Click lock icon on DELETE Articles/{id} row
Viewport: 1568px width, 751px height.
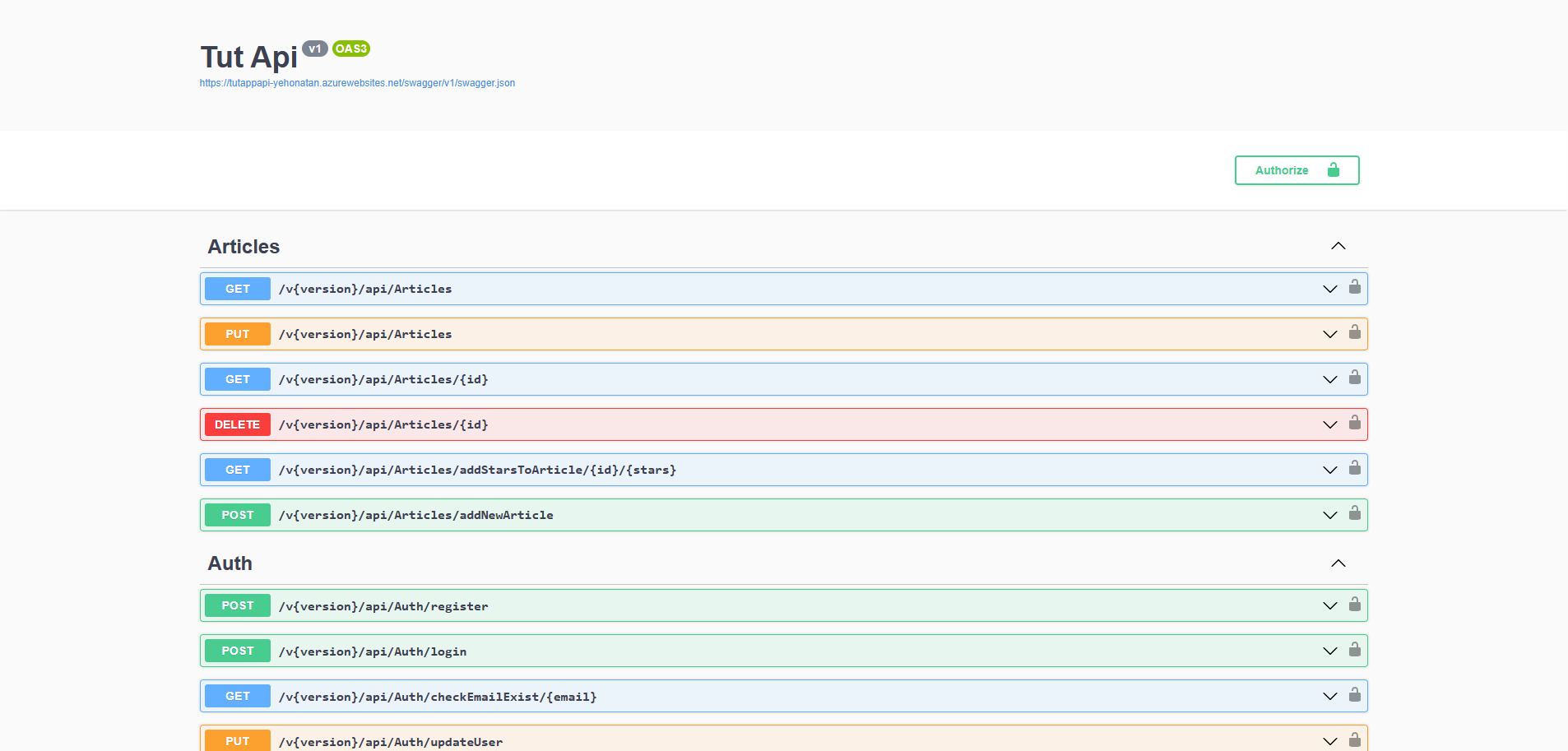(x=1354, y=423)
